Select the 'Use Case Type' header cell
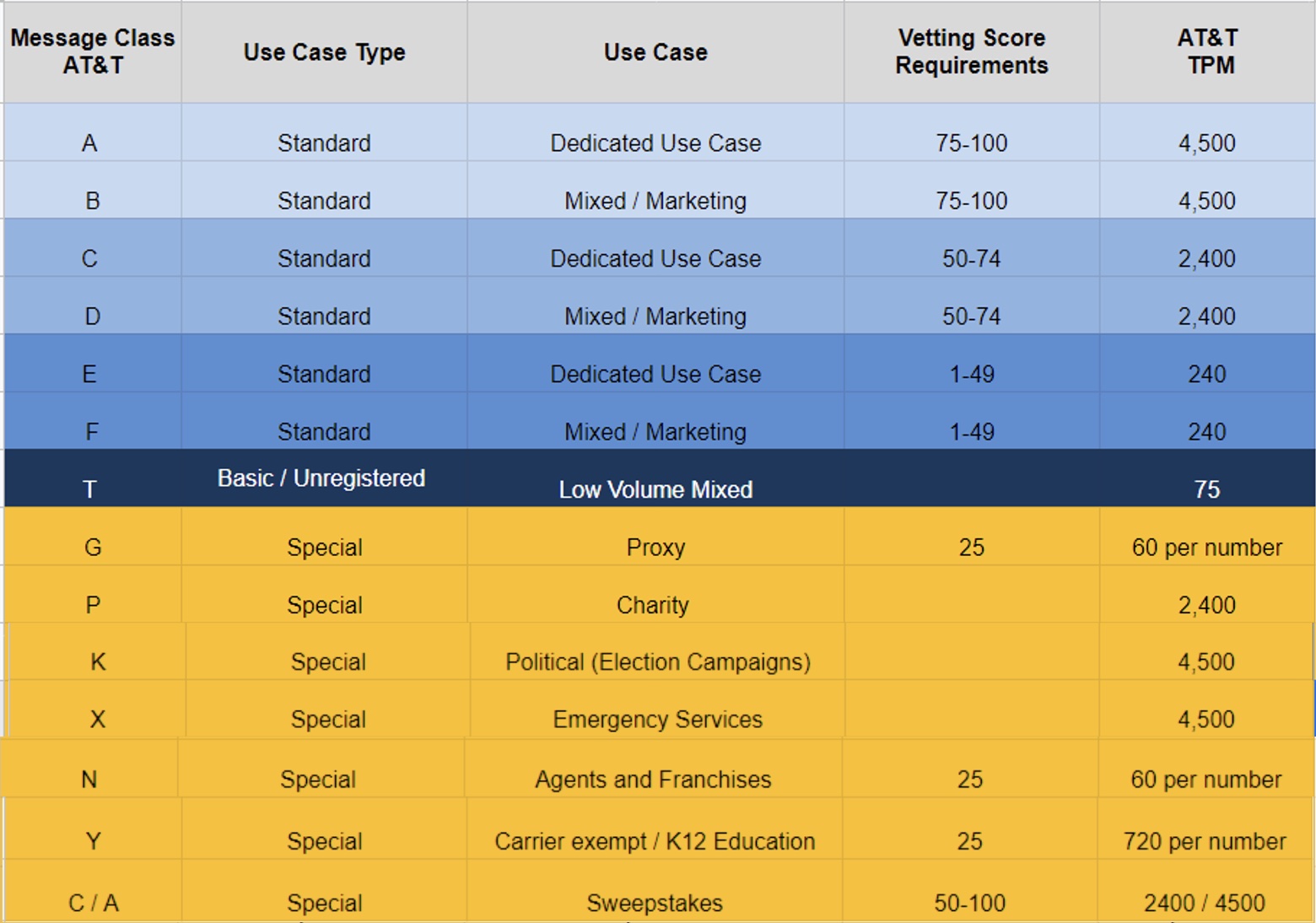The image size is (1316, 923). coord(324,52)
